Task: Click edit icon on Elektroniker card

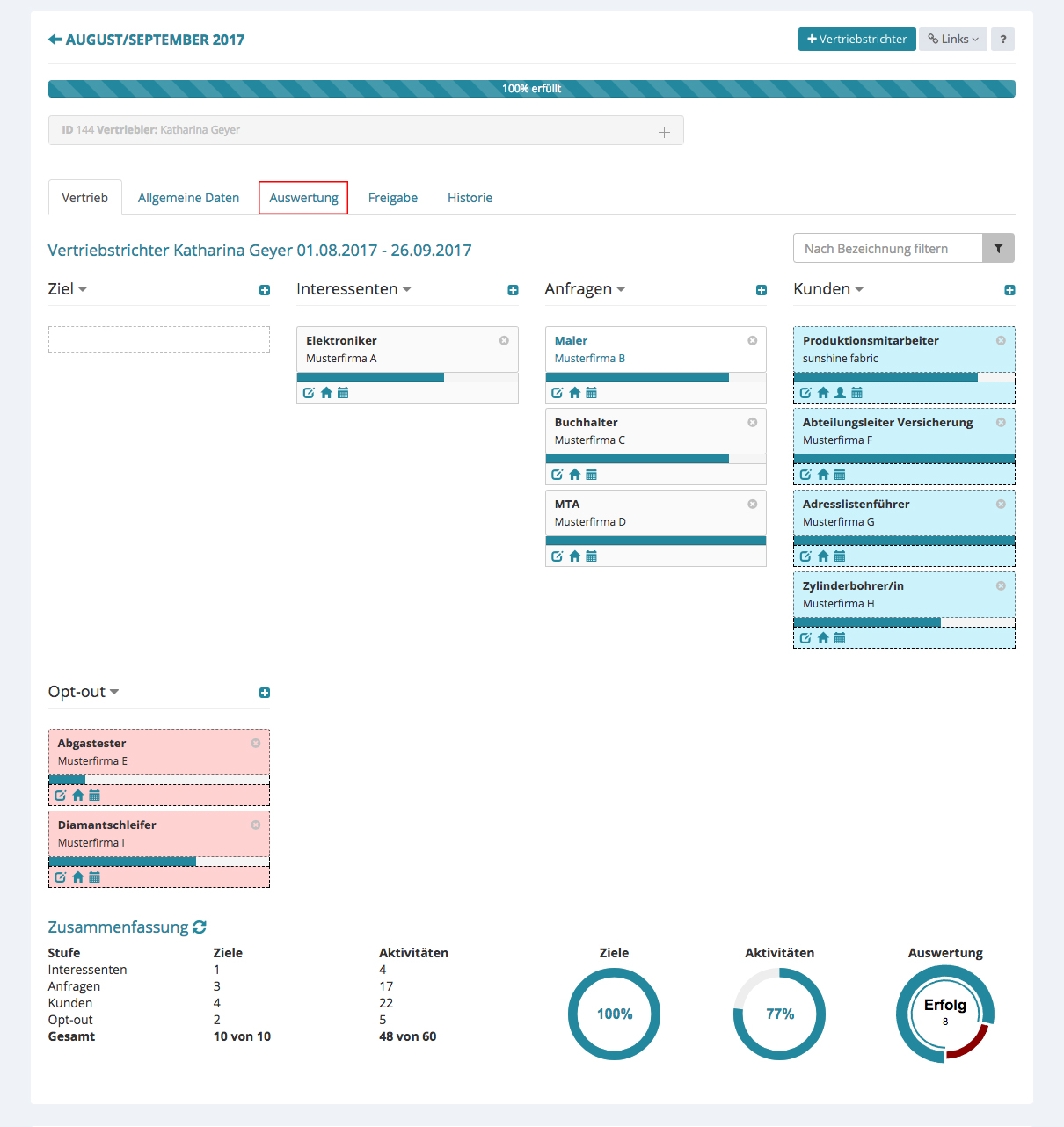Action: click(x=309, y=393)
